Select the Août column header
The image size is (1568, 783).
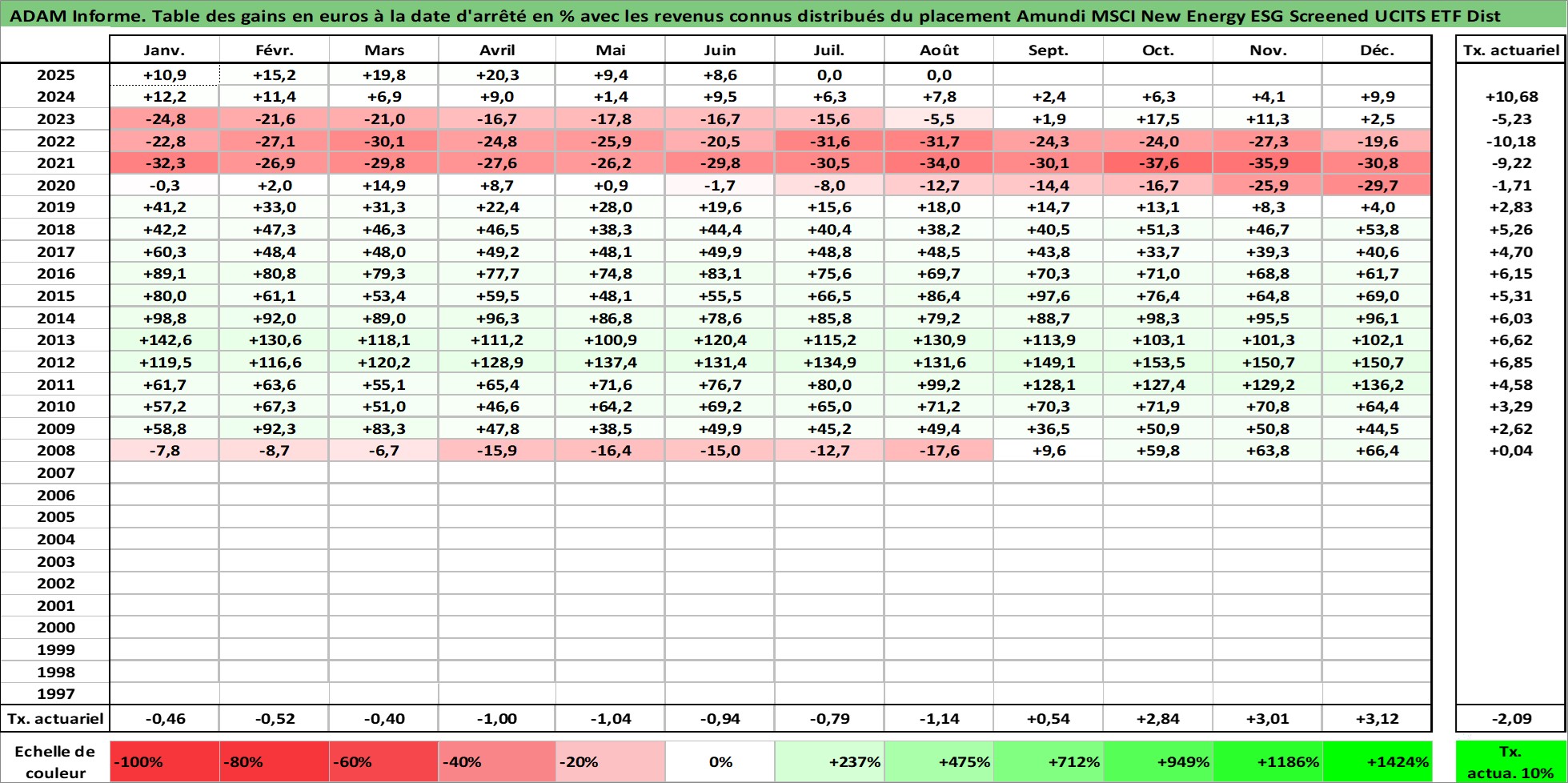(x=939, y=50)
